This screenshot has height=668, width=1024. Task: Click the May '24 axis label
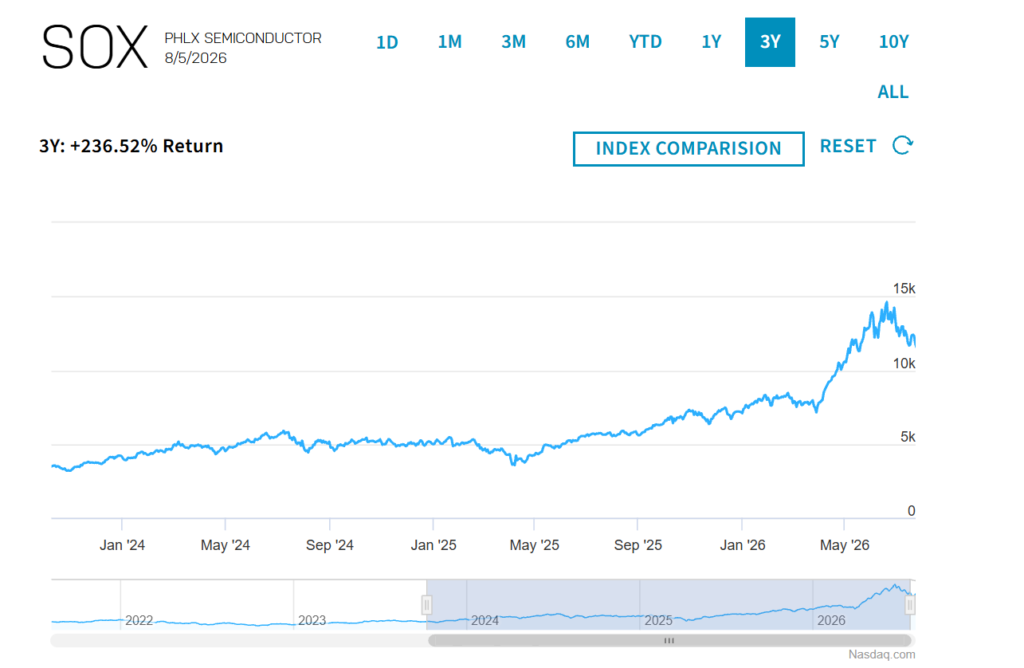click(225, 545)
